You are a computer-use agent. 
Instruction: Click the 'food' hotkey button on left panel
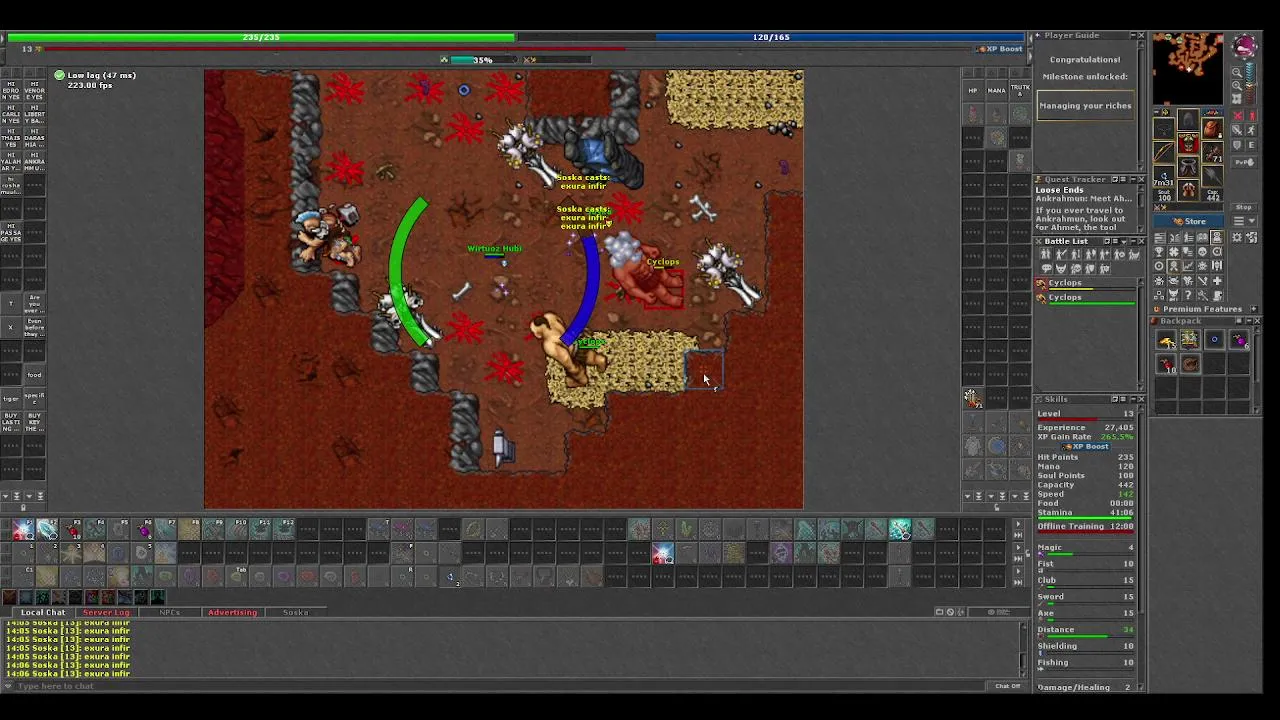pos(34,375)
